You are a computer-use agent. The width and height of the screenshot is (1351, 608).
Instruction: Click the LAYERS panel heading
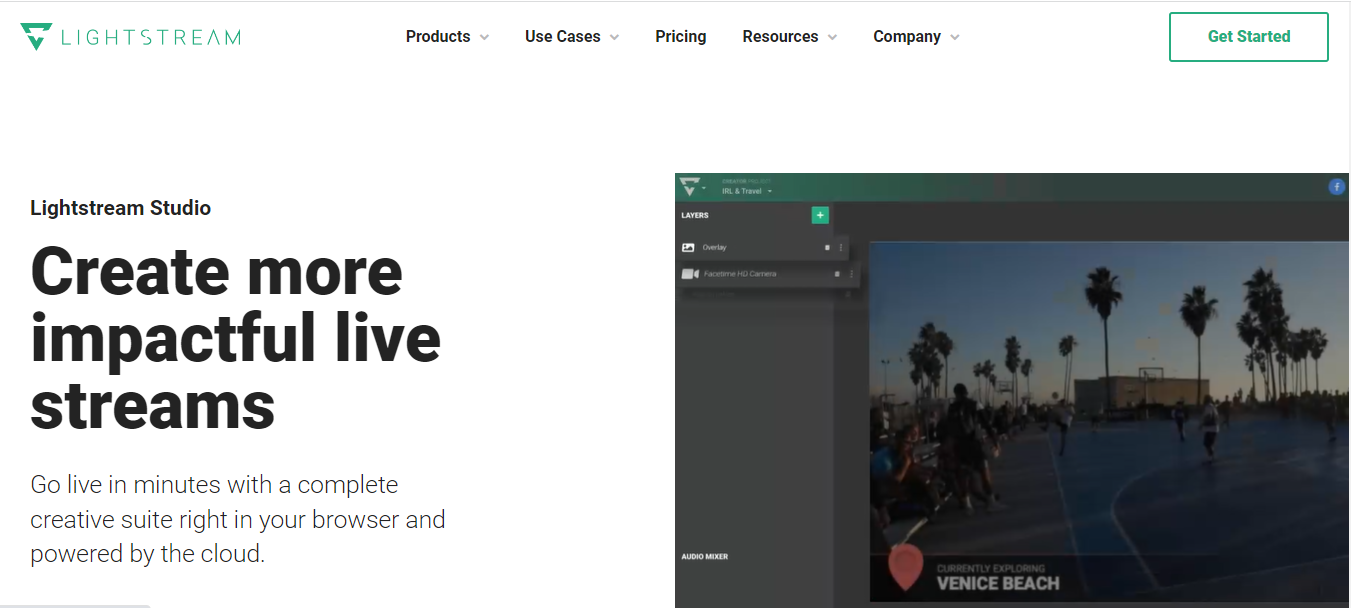695,215
